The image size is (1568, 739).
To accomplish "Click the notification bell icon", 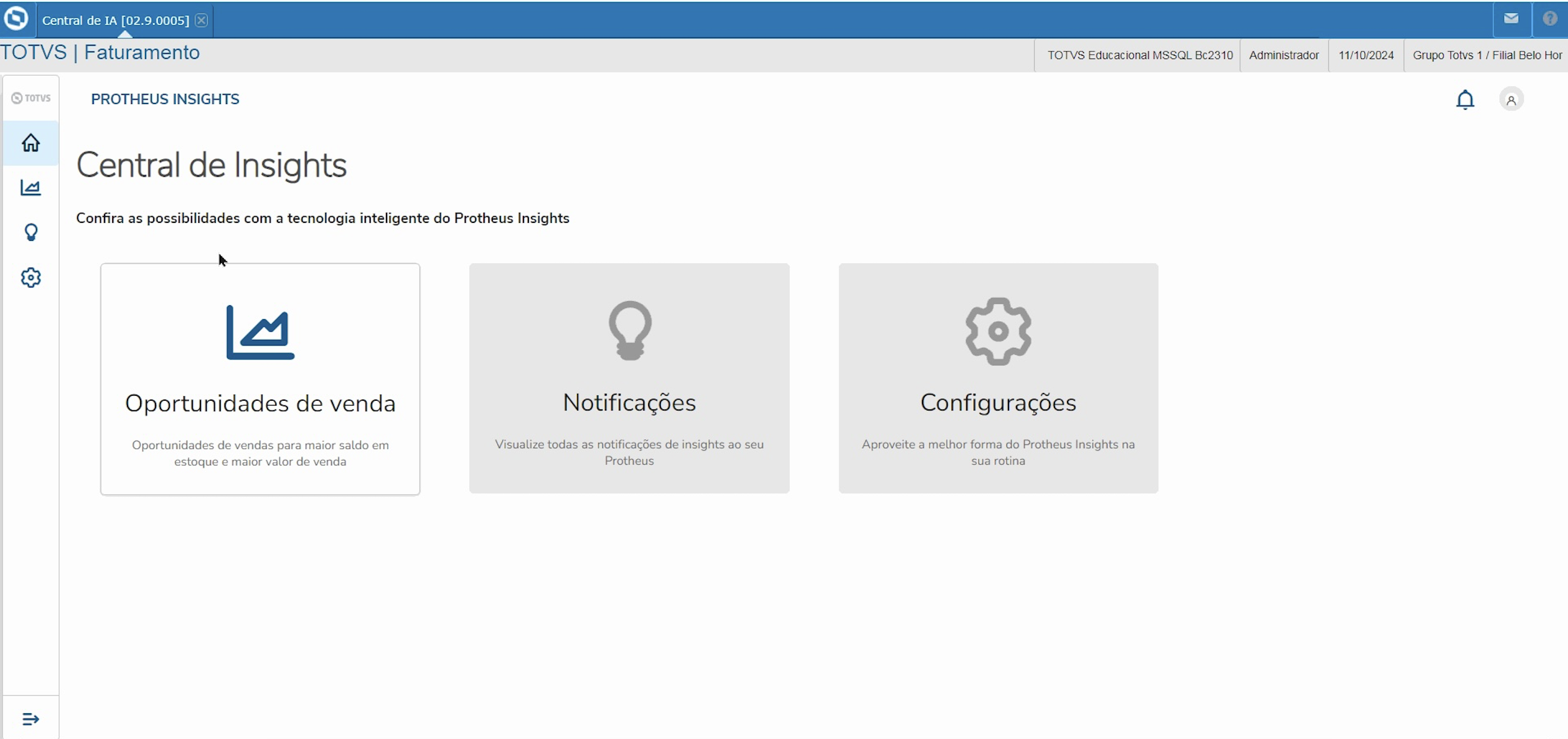I will pos(1465,99).
